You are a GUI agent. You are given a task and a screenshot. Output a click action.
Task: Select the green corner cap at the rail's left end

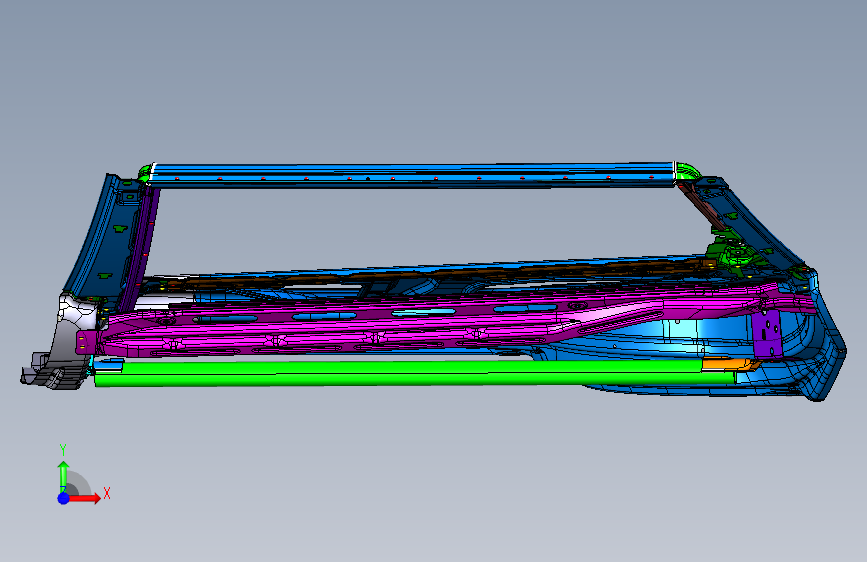pyautogui.click(x=146, y=172)
